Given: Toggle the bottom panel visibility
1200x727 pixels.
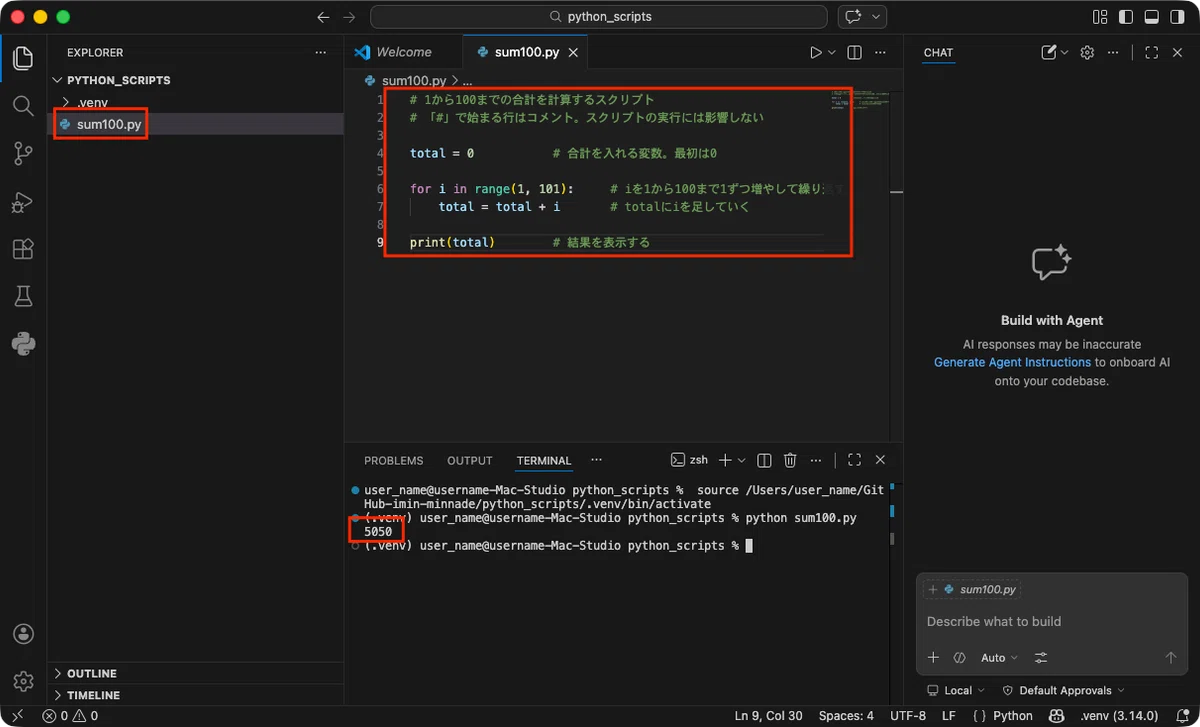Looking at the screenshot, I should point(1152,17).
